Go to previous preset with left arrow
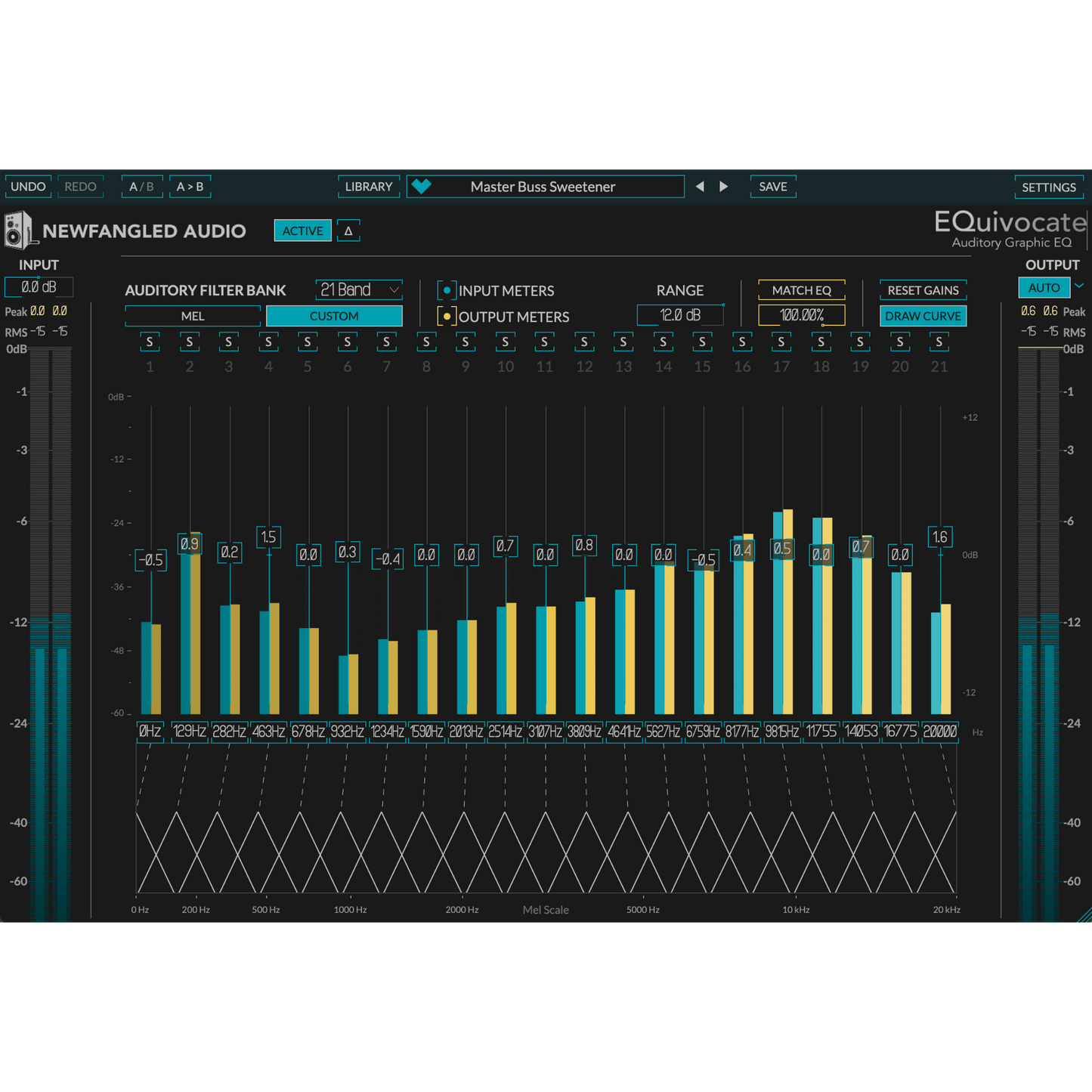Image resolution: width=1092 pixels, height=1092 pixels. [x=700, y=187]
